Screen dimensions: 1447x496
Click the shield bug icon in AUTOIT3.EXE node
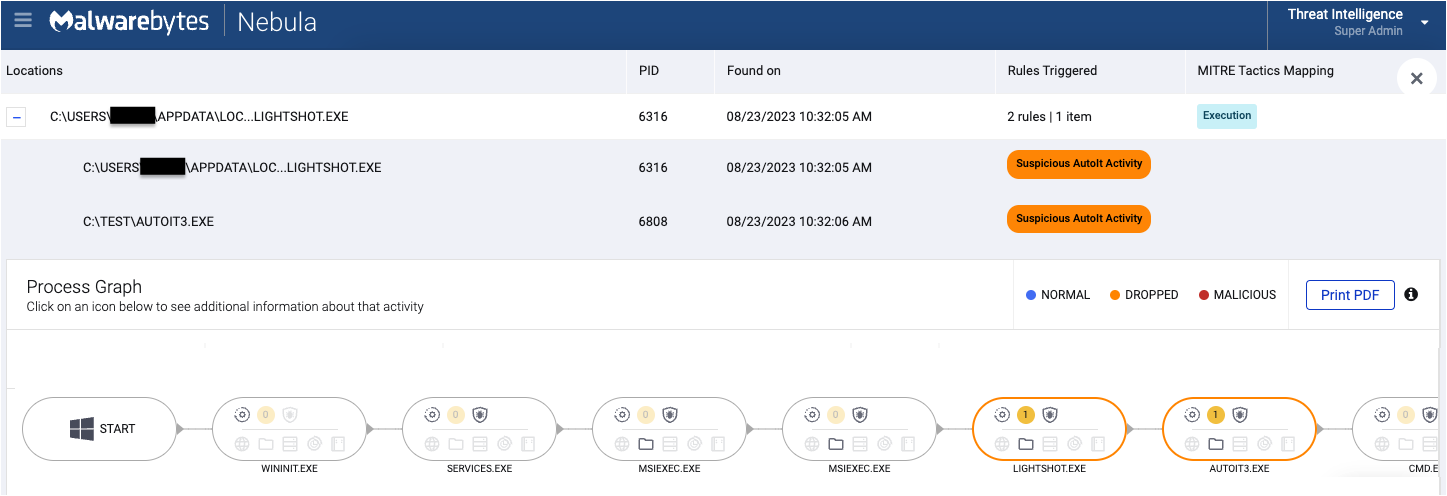(x=1240, y=415)
